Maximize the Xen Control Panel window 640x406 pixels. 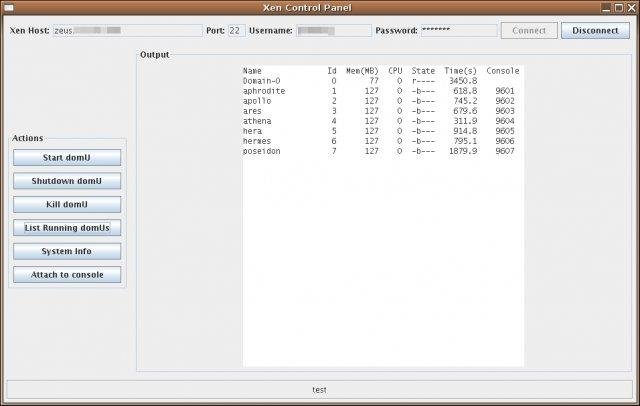pos(619,7)
